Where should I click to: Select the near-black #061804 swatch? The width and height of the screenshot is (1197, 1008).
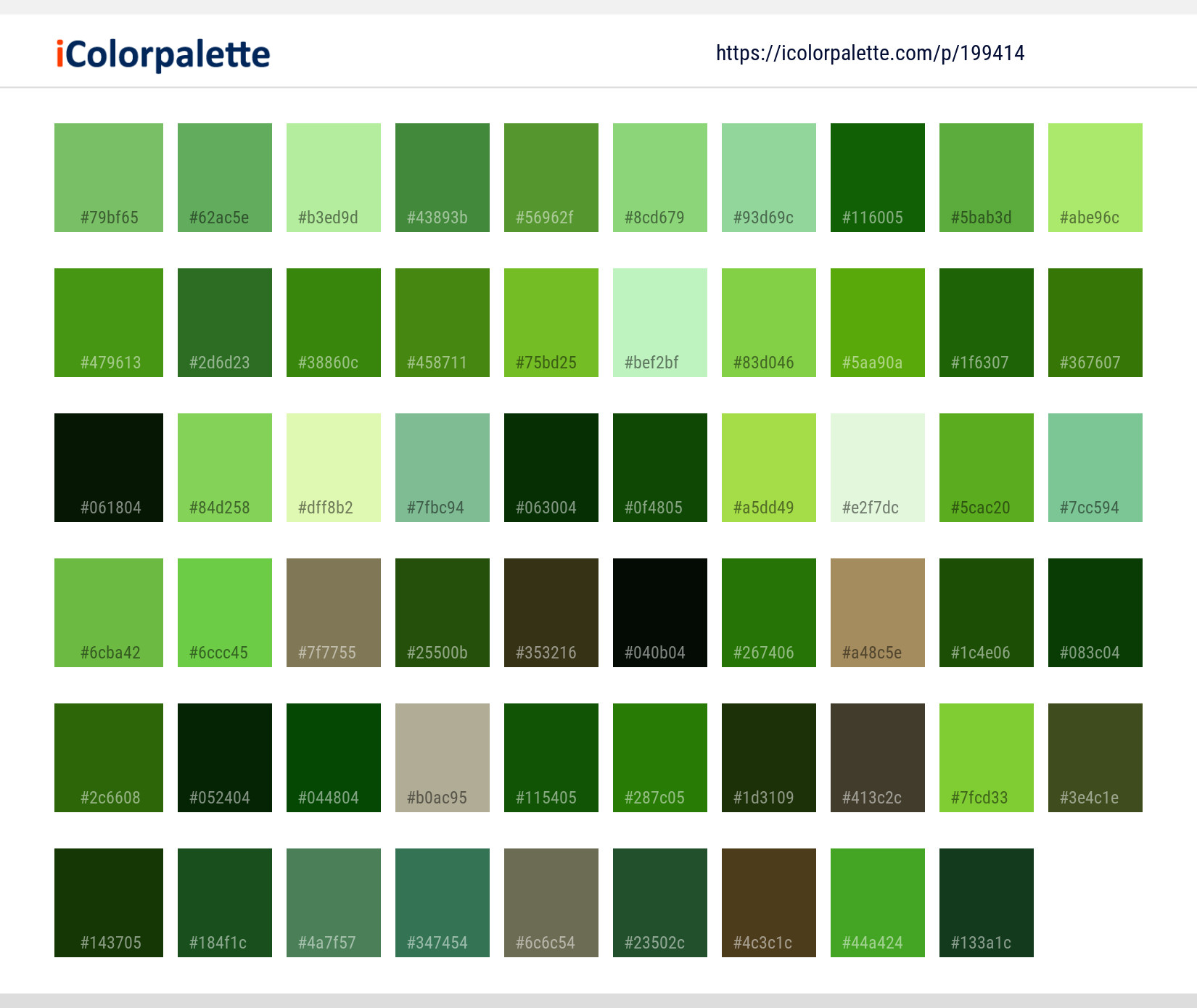pos(109,468)
